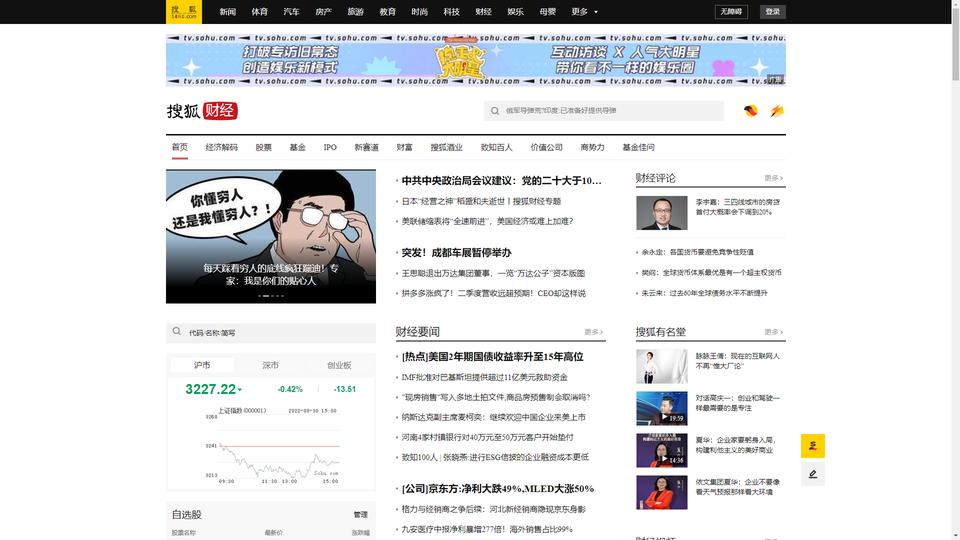This screenshot has width=960, height=540.
Task: Open headline 突发！成都车展暂停举办
Action: coord(456,252)
